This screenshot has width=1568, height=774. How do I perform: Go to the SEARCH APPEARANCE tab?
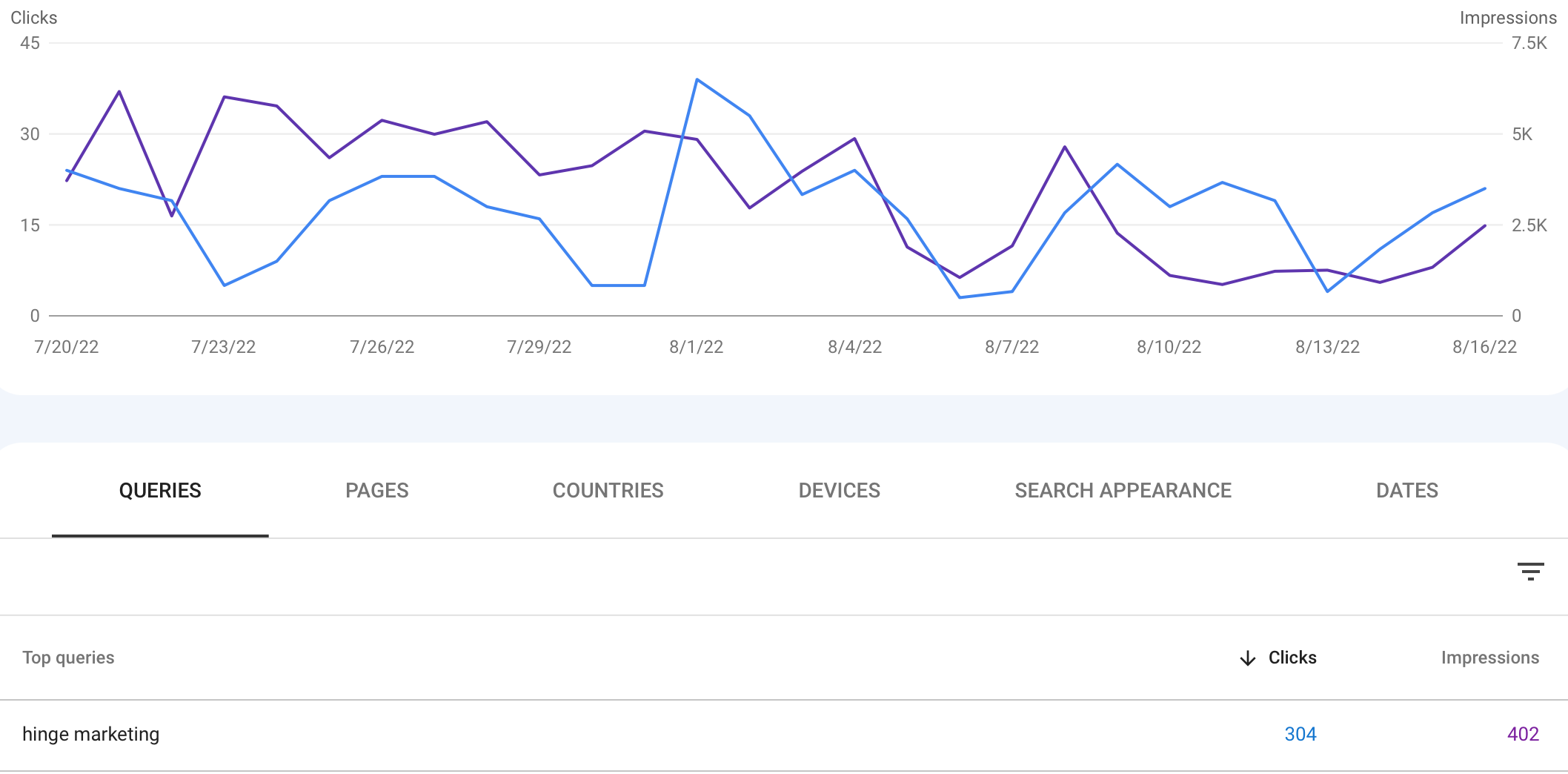point(1123,491)
